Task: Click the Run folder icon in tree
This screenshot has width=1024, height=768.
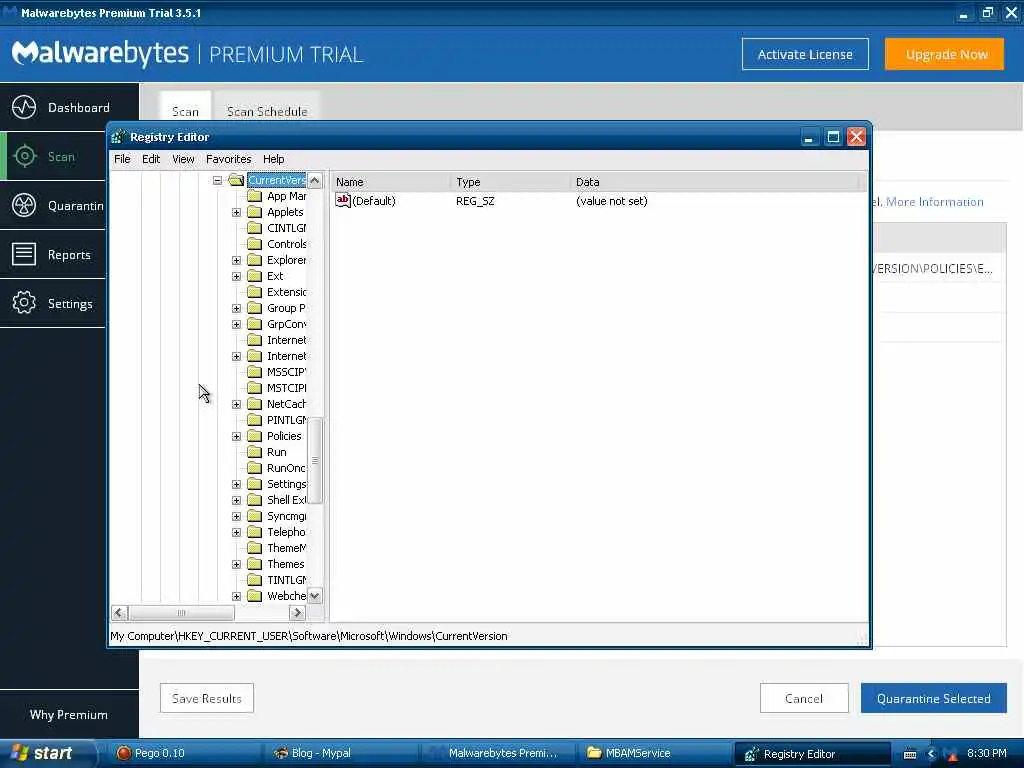Action: tap(255, 452)
